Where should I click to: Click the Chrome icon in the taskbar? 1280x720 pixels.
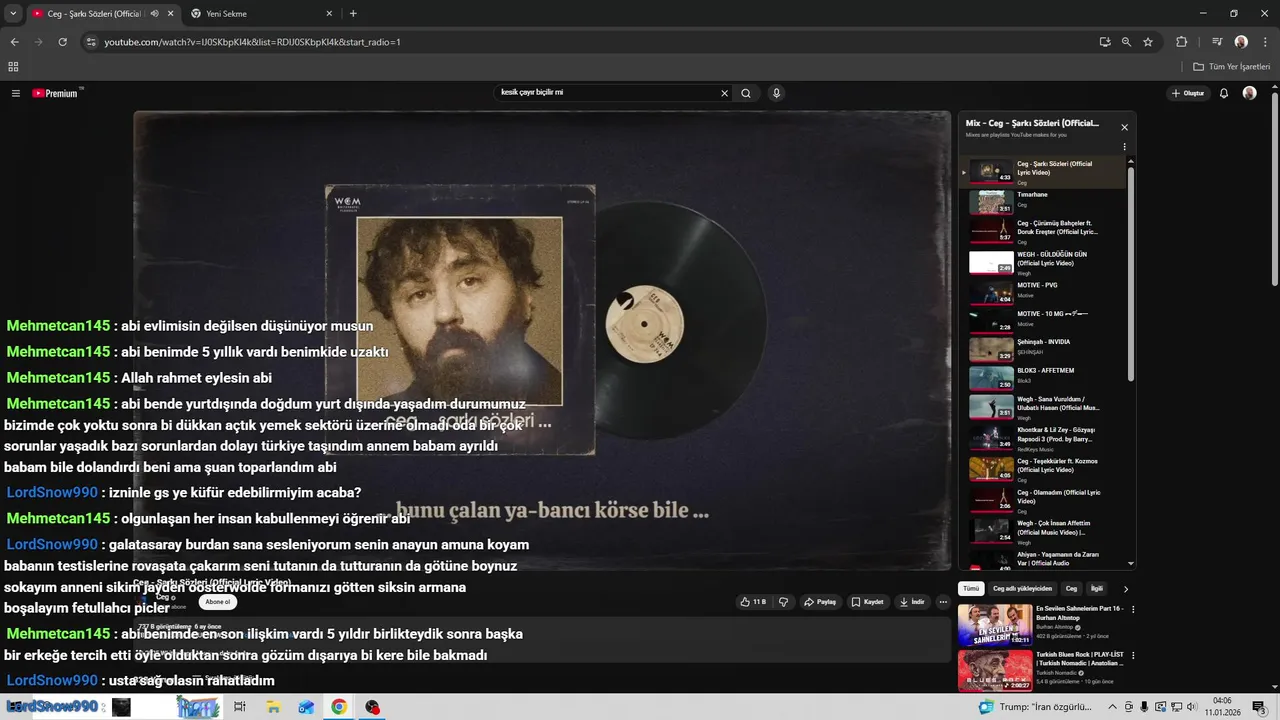click(339, 707)
